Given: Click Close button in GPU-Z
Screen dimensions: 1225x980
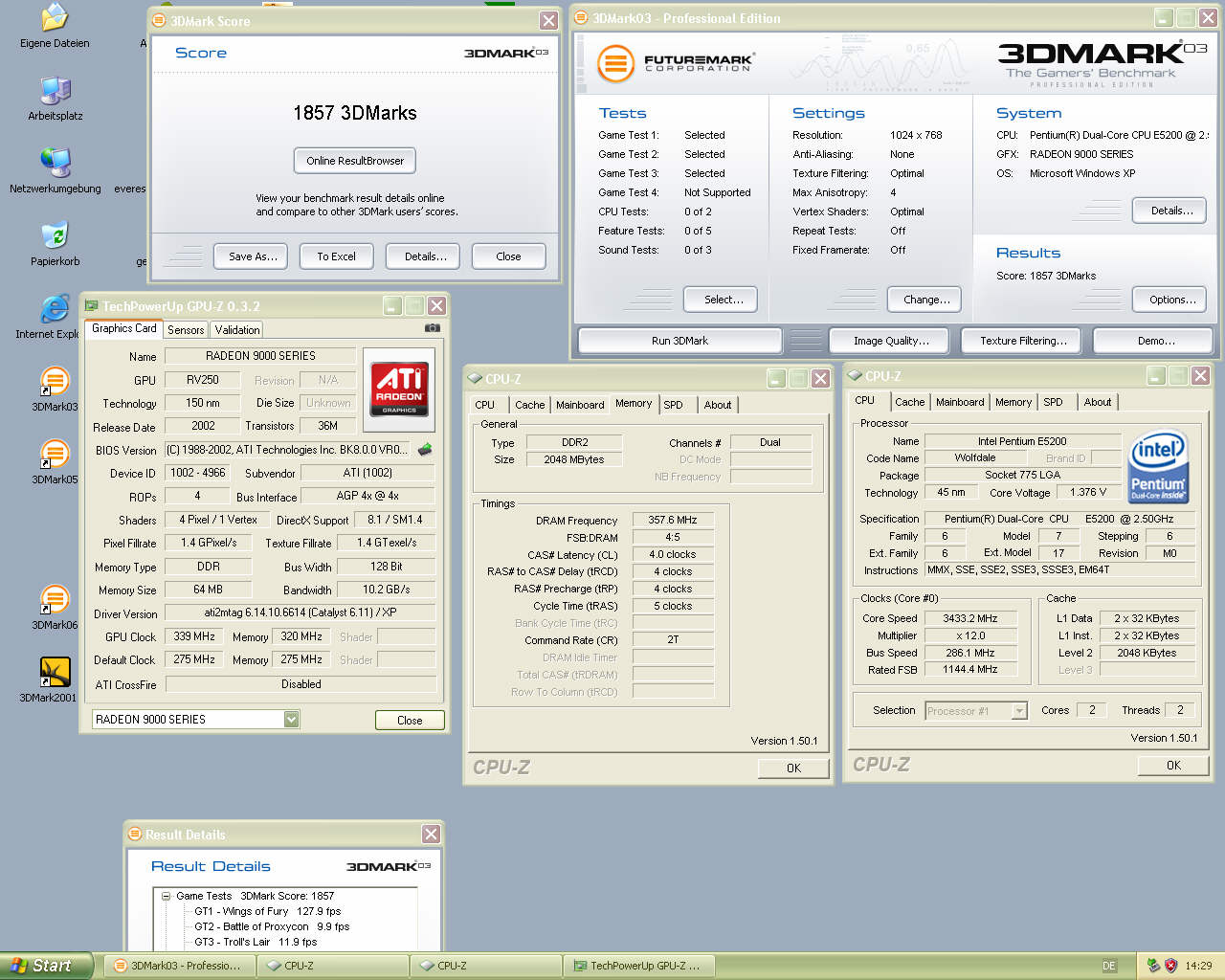Looking at the screenshot, I should pyautogui.click(x=410, y=721).
